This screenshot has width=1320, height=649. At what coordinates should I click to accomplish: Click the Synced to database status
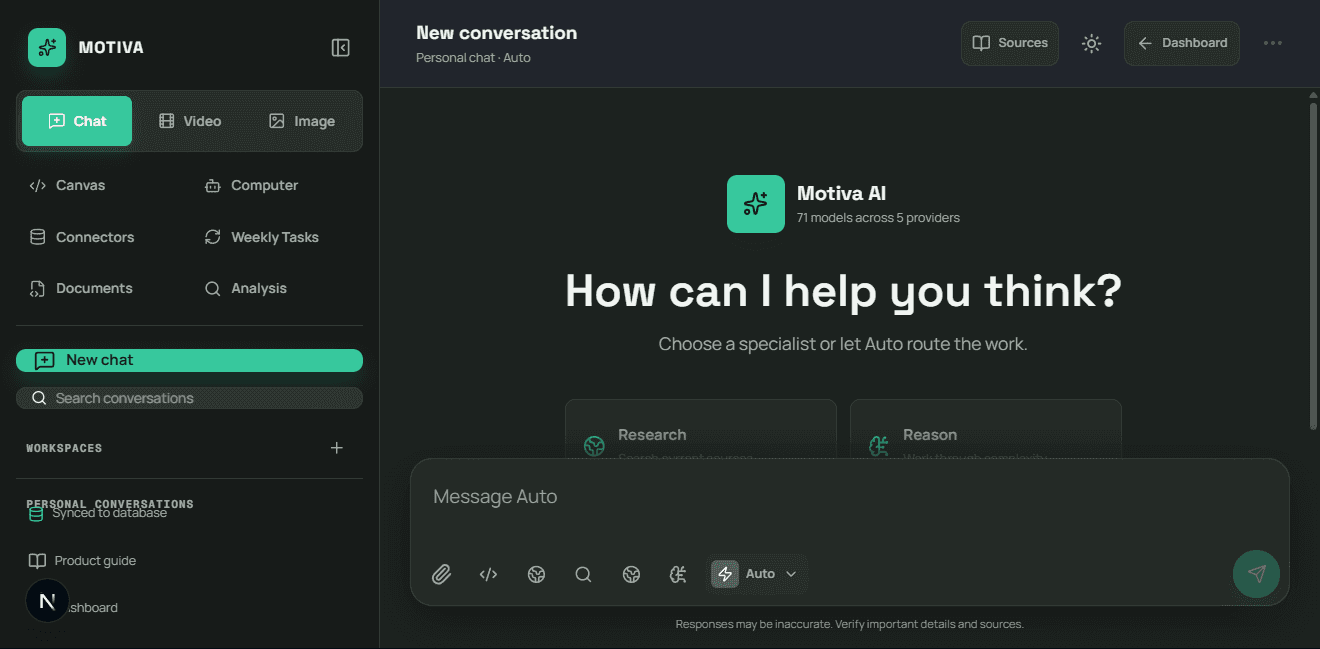(98, 513)
